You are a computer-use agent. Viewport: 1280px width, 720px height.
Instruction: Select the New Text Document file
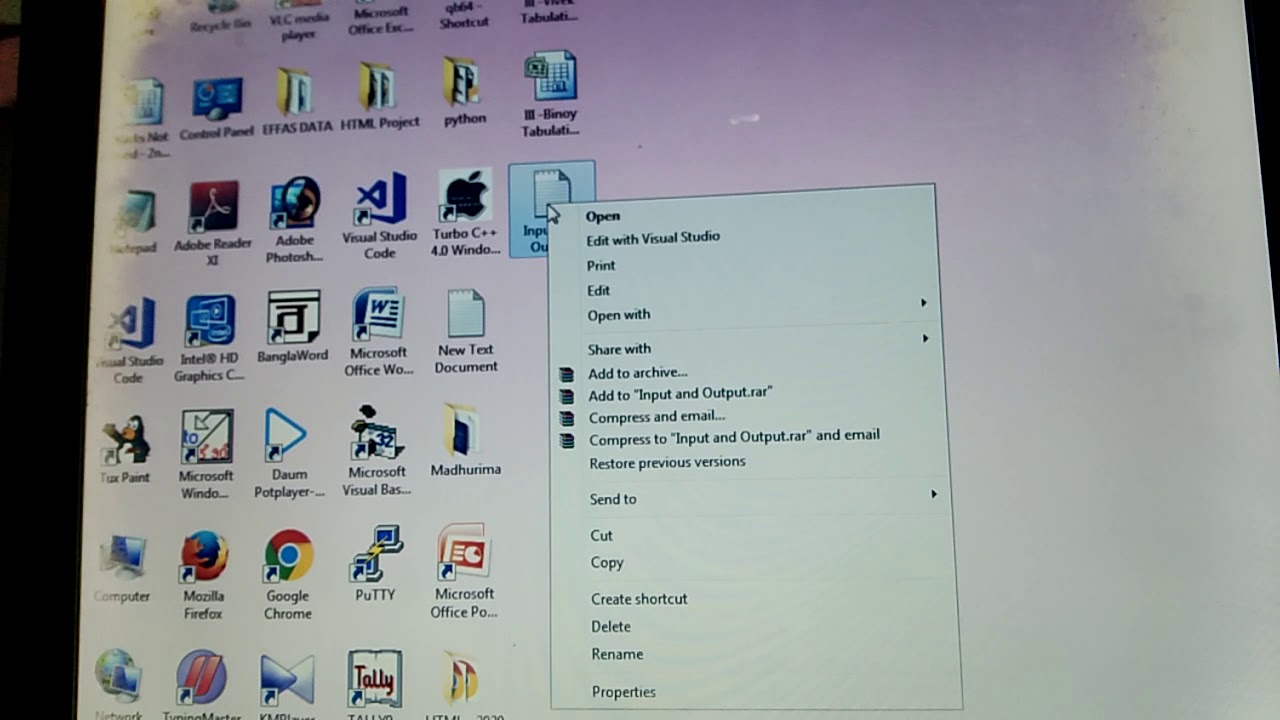coord(465,331)
